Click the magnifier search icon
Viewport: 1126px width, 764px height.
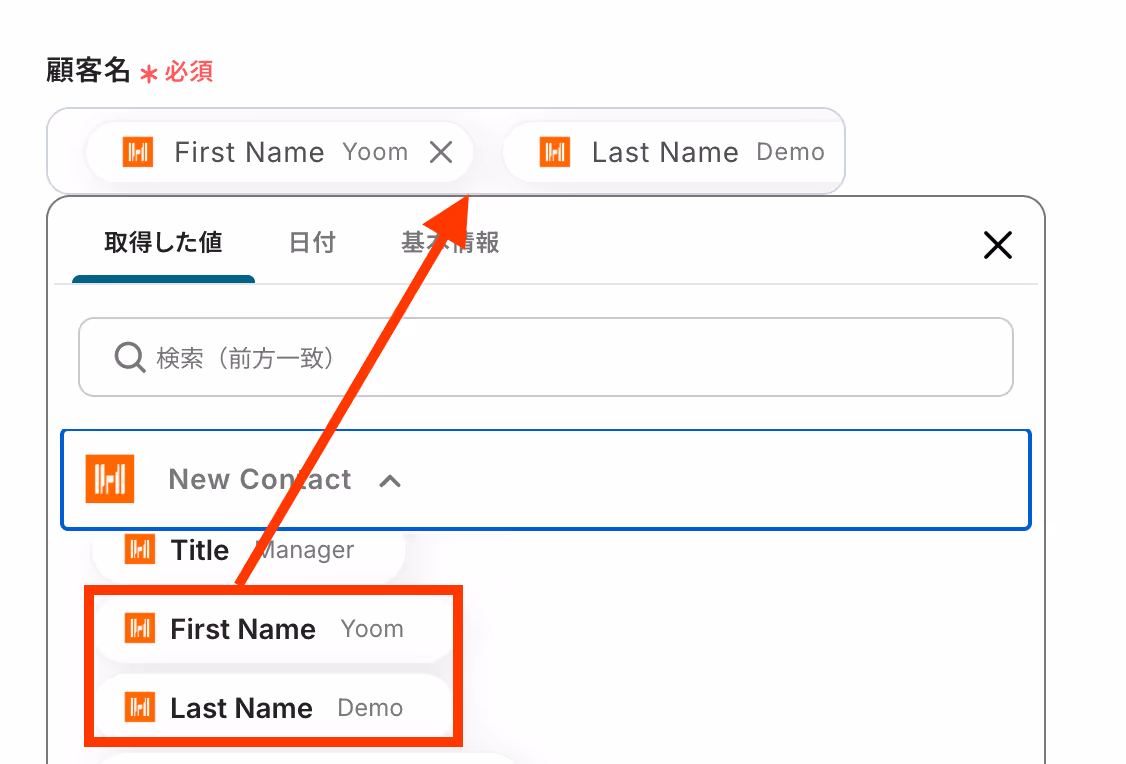[130, 357]
